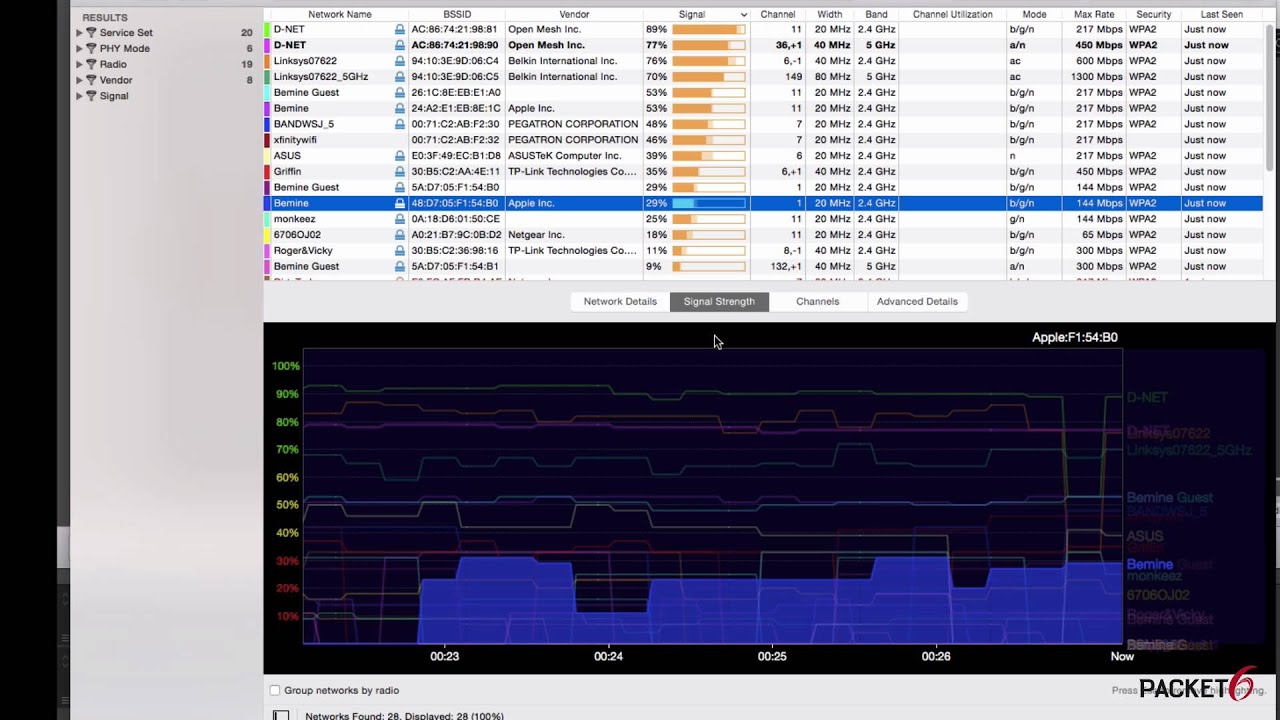Screen dimensions: 1280x720
Task: Click the lock icon on the Linksys07622 row
Action: [400, 61]
